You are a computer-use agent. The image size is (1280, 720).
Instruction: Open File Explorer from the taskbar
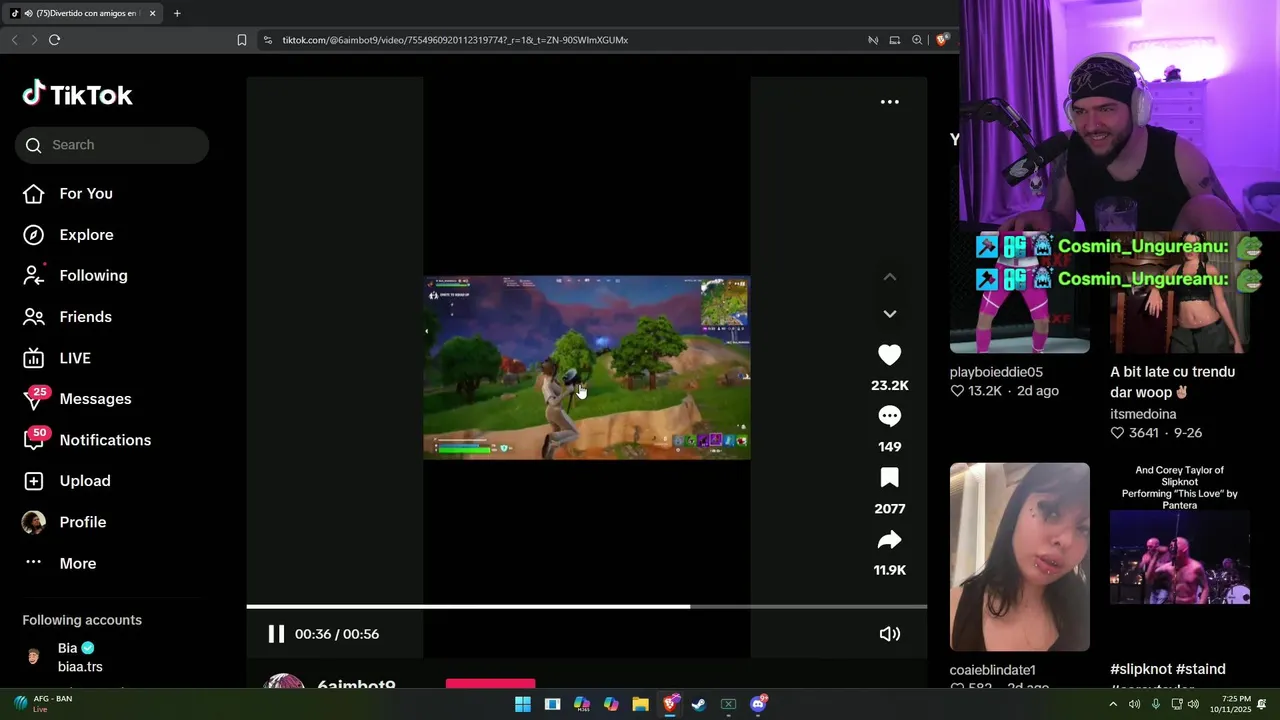click(640, 704)
